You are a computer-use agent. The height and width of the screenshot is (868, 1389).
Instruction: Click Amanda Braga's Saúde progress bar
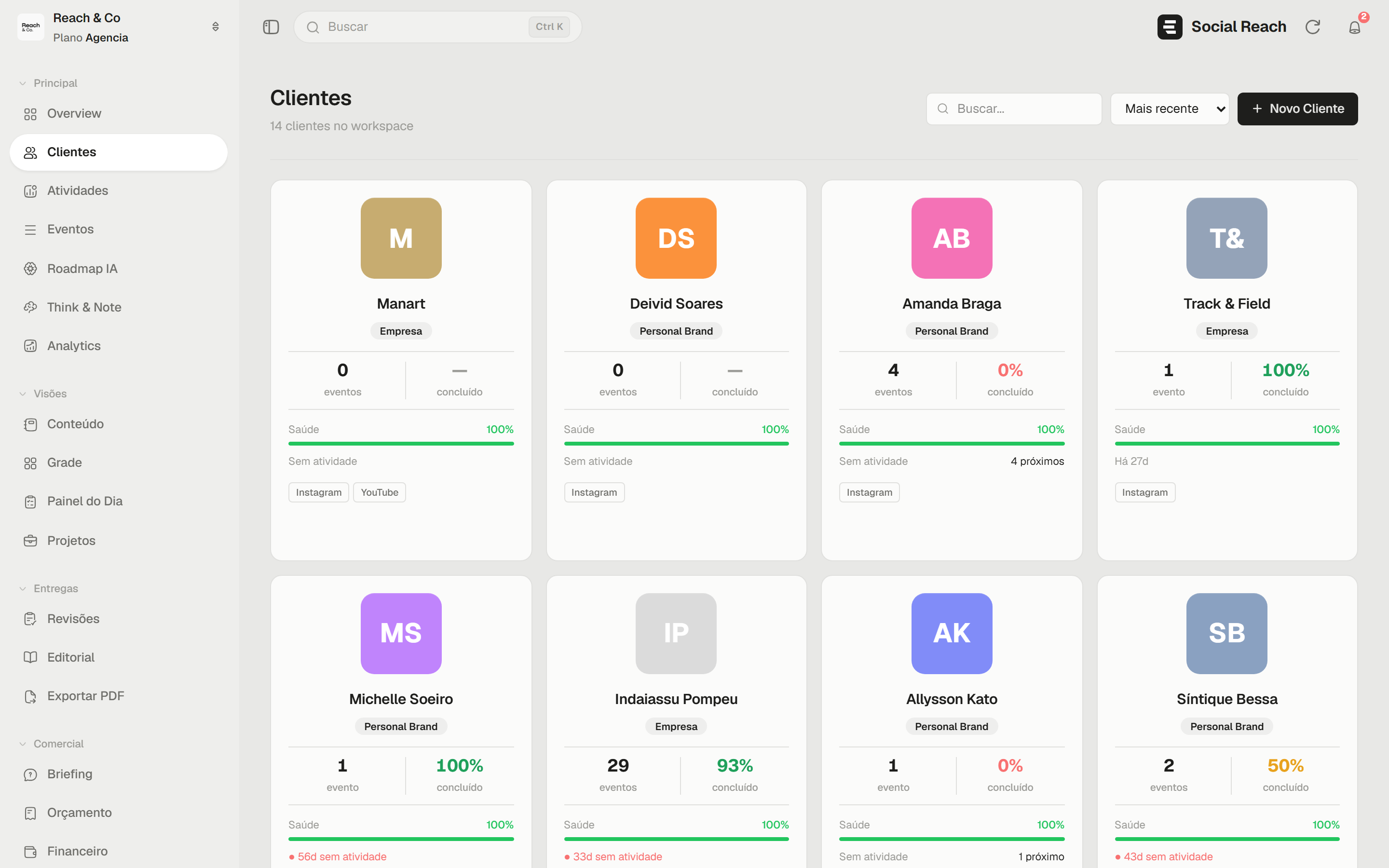click(x=952, y=443)
